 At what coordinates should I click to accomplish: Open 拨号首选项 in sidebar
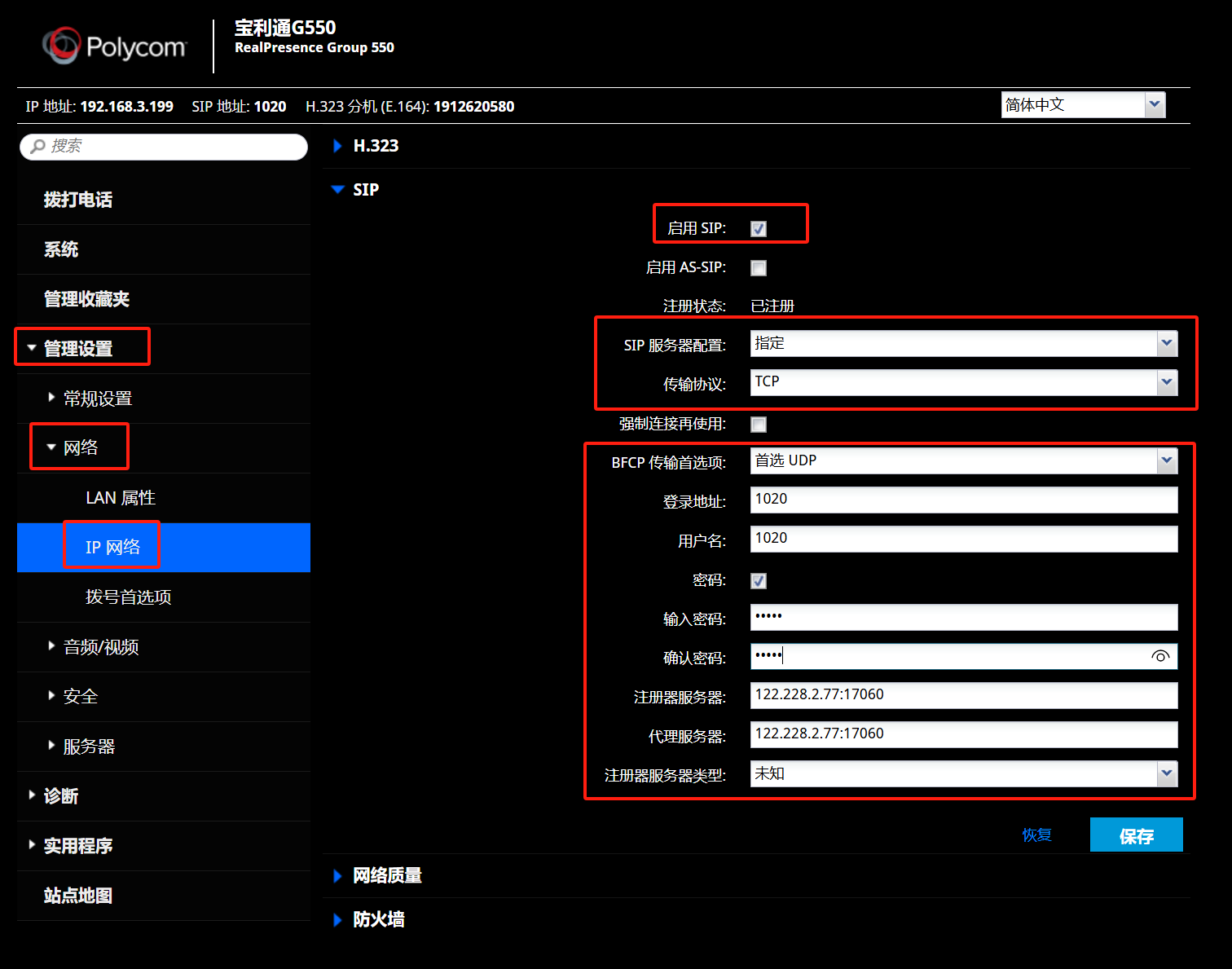click(129, 597)
